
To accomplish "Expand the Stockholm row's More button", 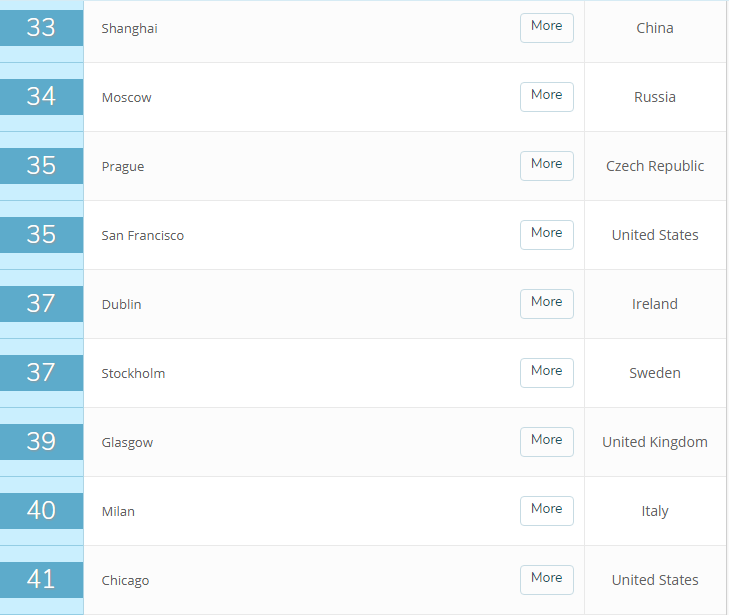I will click(x=546, y=372).
